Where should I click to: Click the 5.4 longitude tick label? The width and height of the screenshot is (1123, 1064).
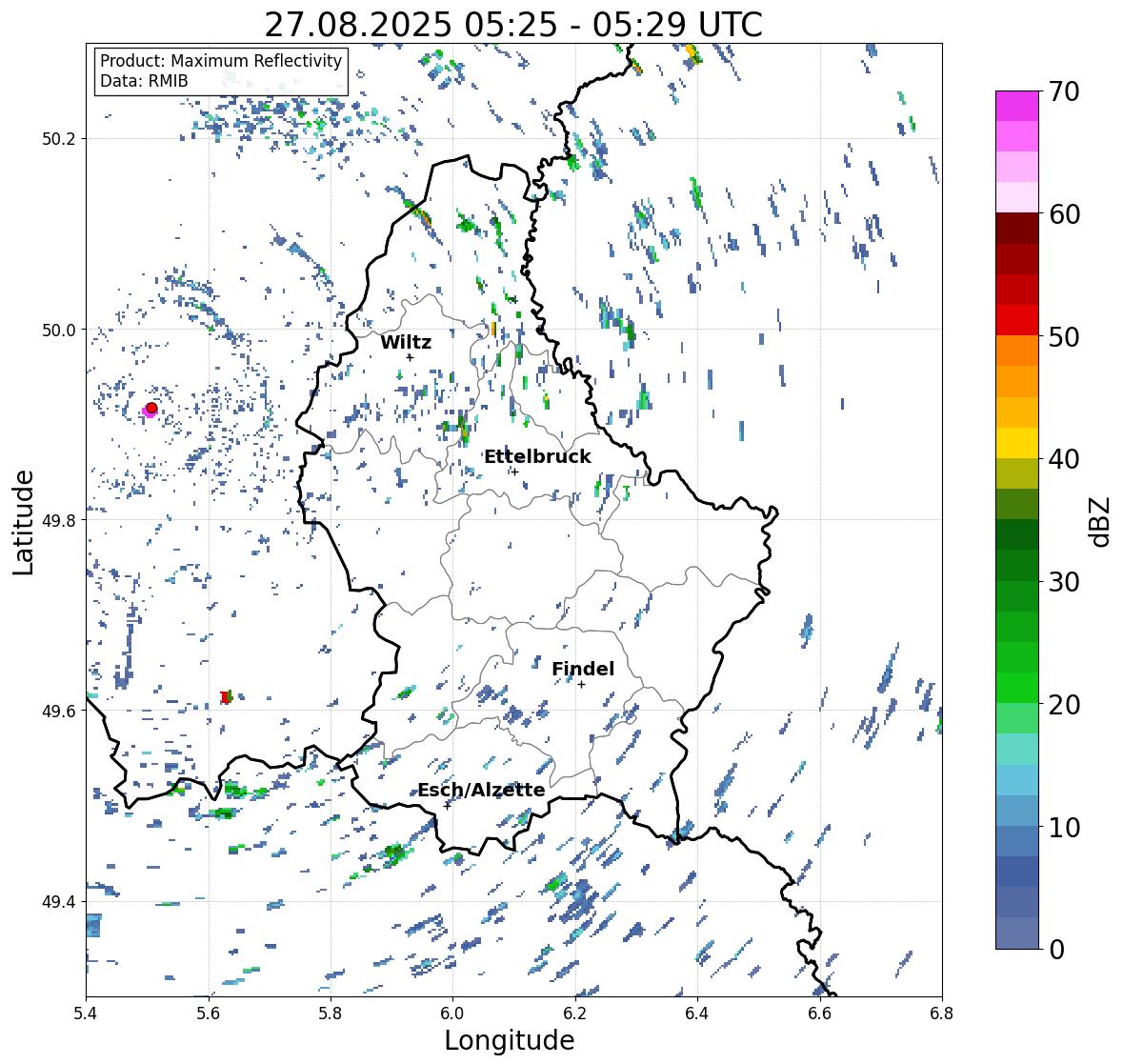86,1013
